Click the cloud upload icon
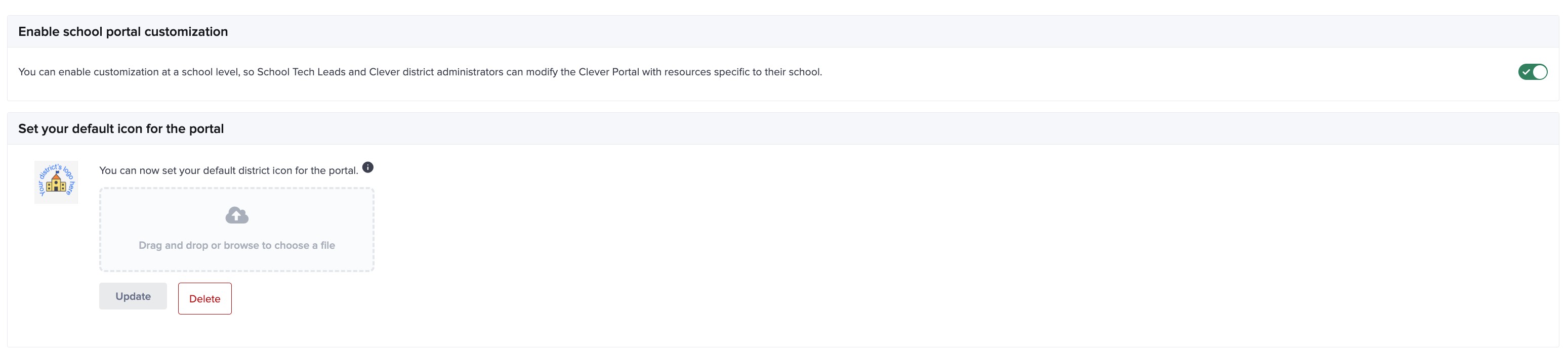This screenshot has height=357, width=1568. point(237,215)
